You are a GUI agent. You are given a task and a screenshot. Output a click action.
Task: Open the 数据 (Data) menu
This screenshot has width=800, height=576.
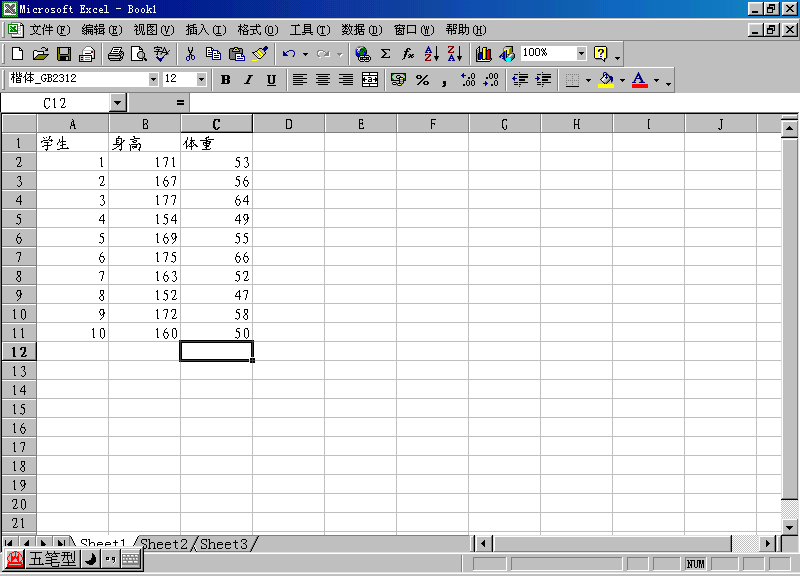(361, 30)
